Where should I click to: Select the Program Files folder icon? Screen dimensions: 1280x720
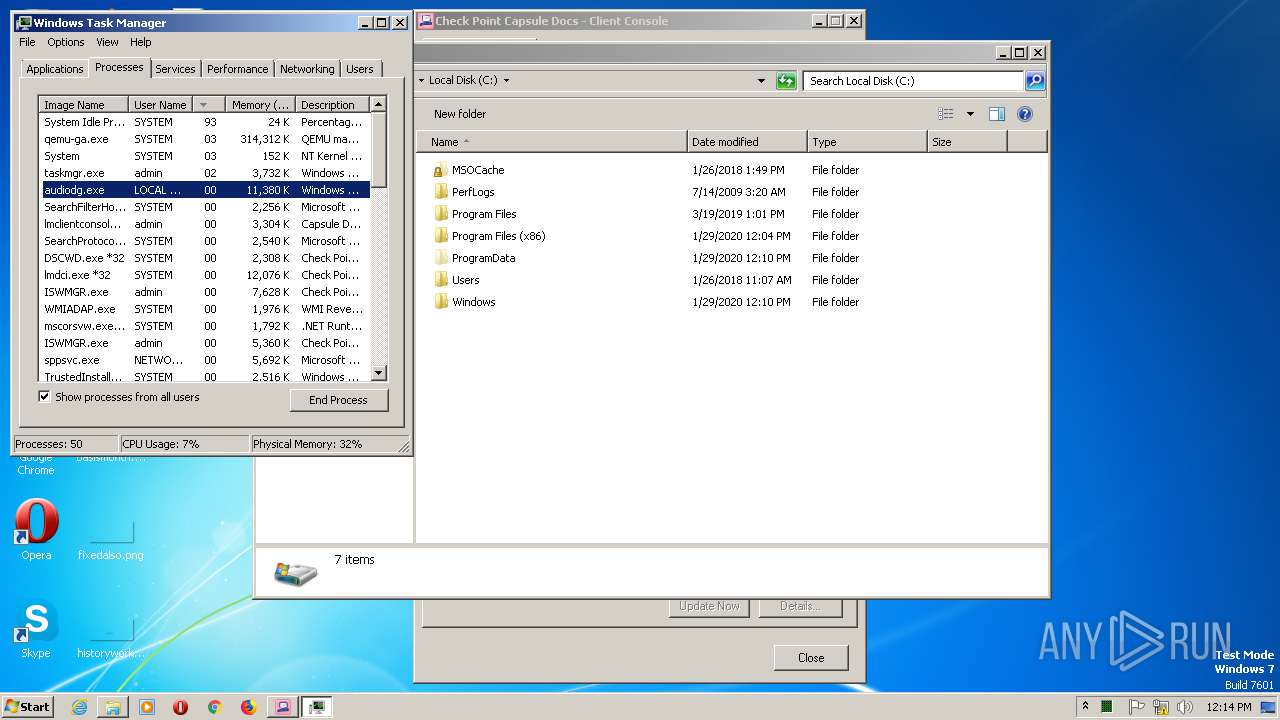pos(439,214)
